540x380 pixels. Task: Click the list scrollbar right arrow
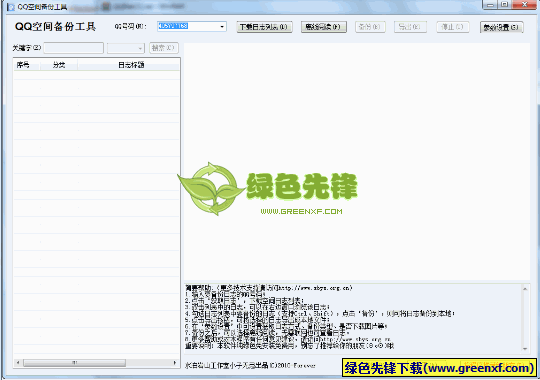(175, 363)
